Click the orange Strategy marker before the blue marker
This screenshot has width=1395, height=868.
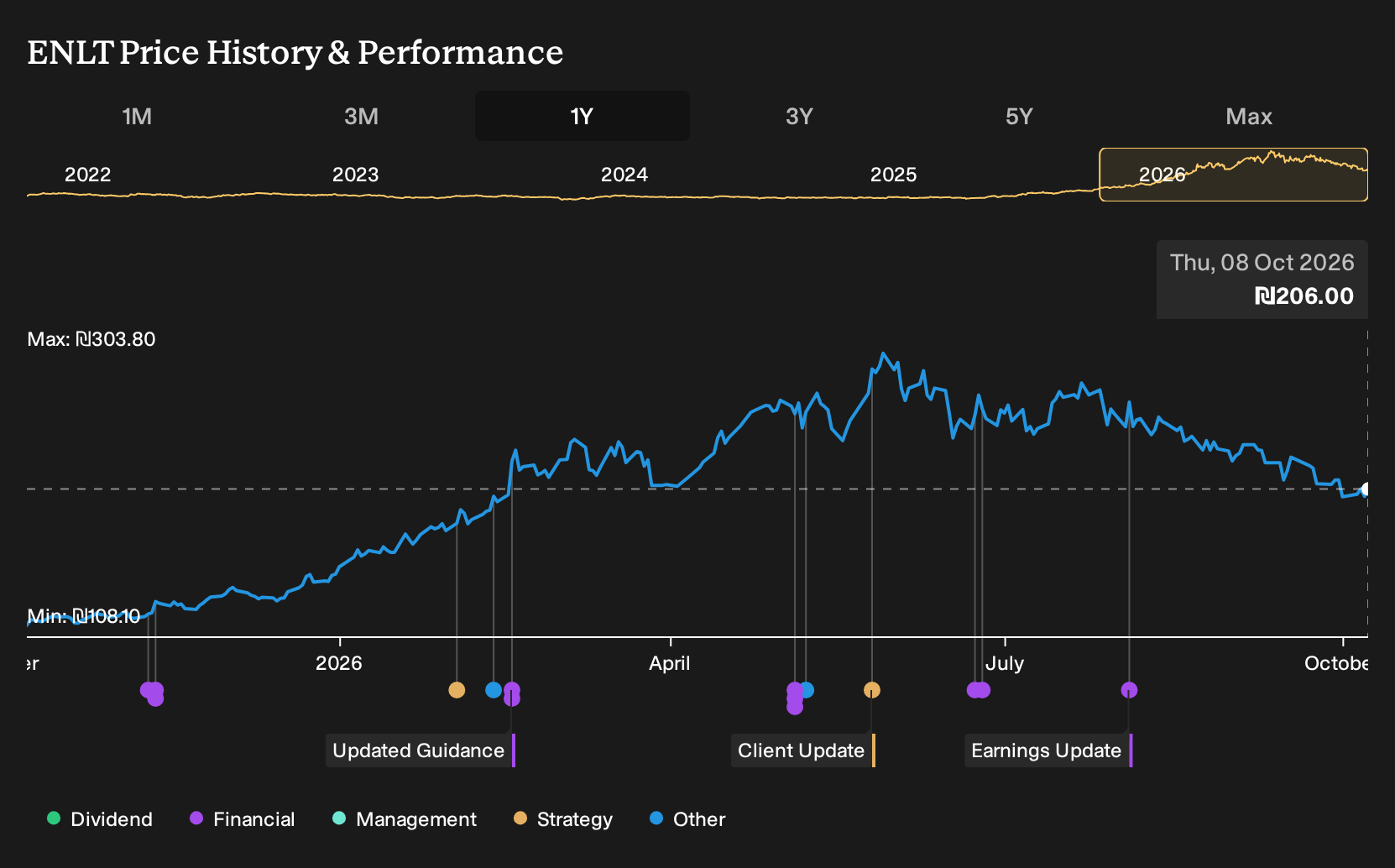457,690
